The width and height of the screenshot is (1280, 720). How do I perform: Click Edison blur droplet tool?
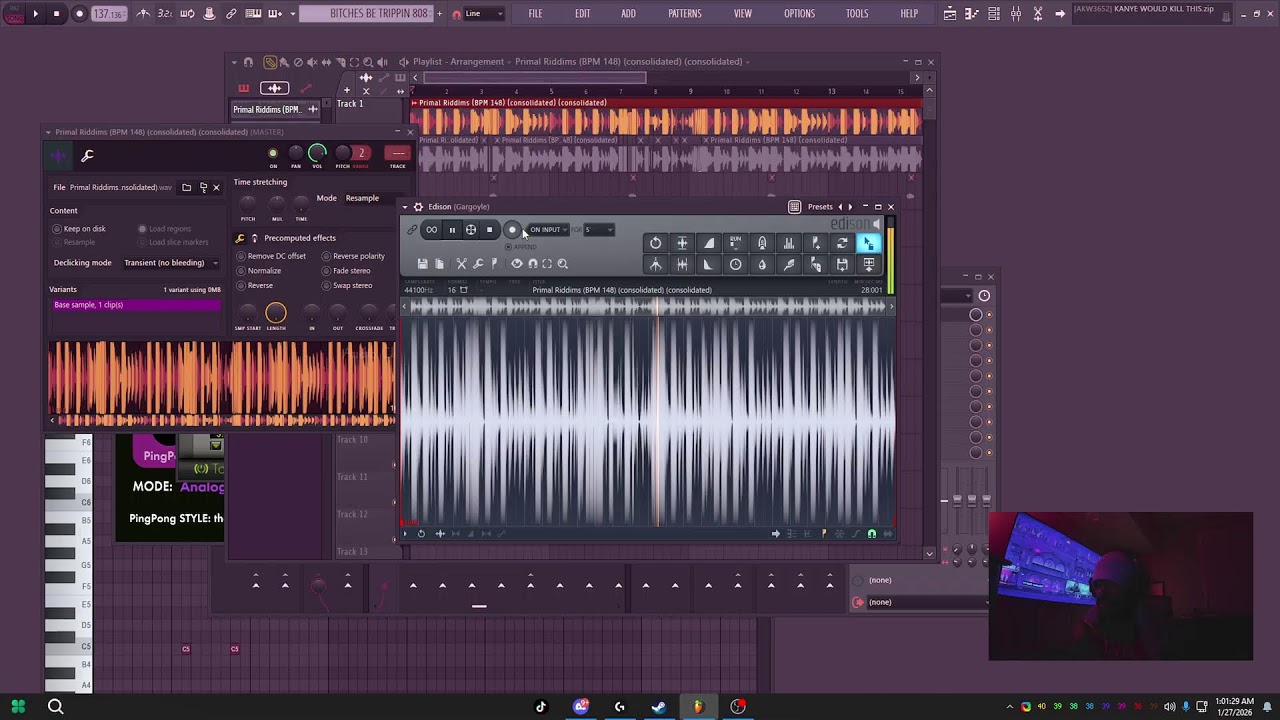coord(762,264)
